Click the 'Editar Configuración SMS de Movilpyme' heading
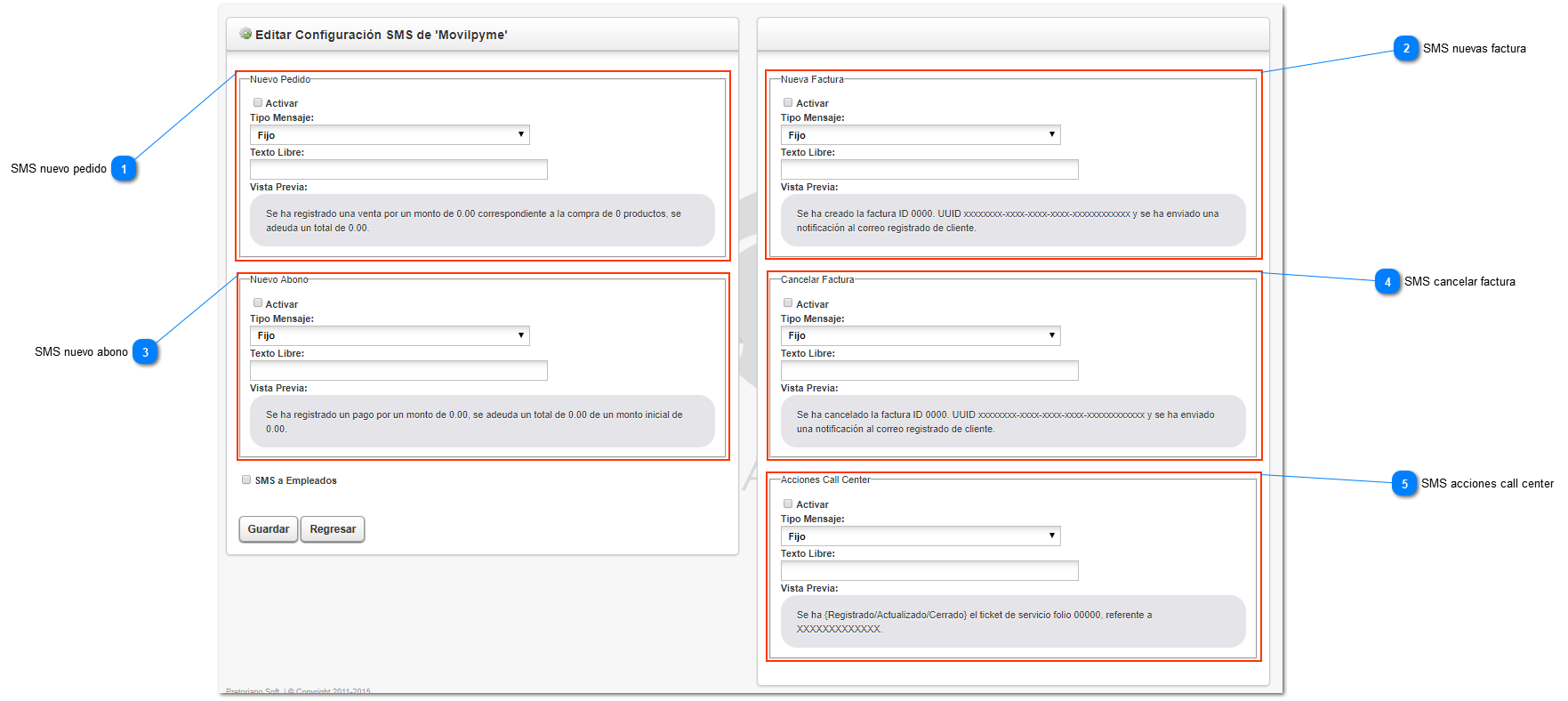Image resolution: width=1568 pixels, height=701 pixels. coord(382,35)
